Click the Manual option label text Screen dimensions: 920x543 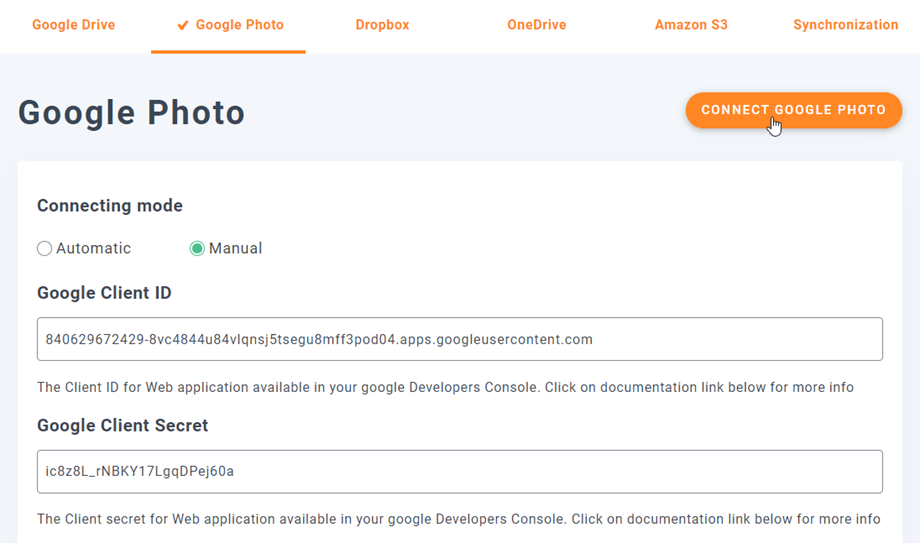click(x=235, y=249)
